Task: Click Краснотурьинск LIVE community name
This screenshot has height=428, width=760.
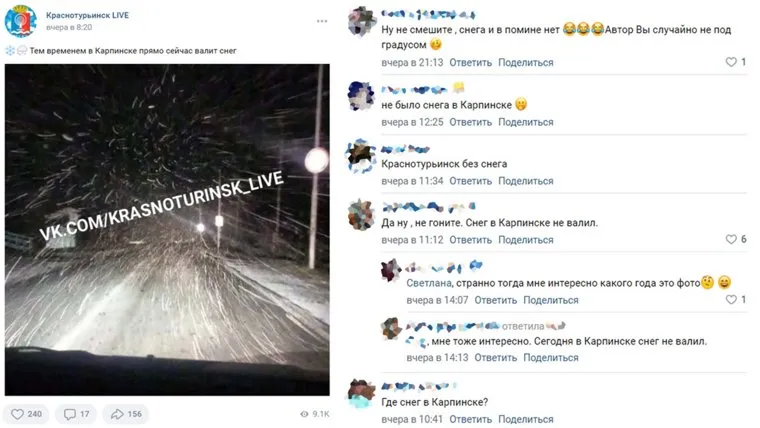Action: coord(87,15)
